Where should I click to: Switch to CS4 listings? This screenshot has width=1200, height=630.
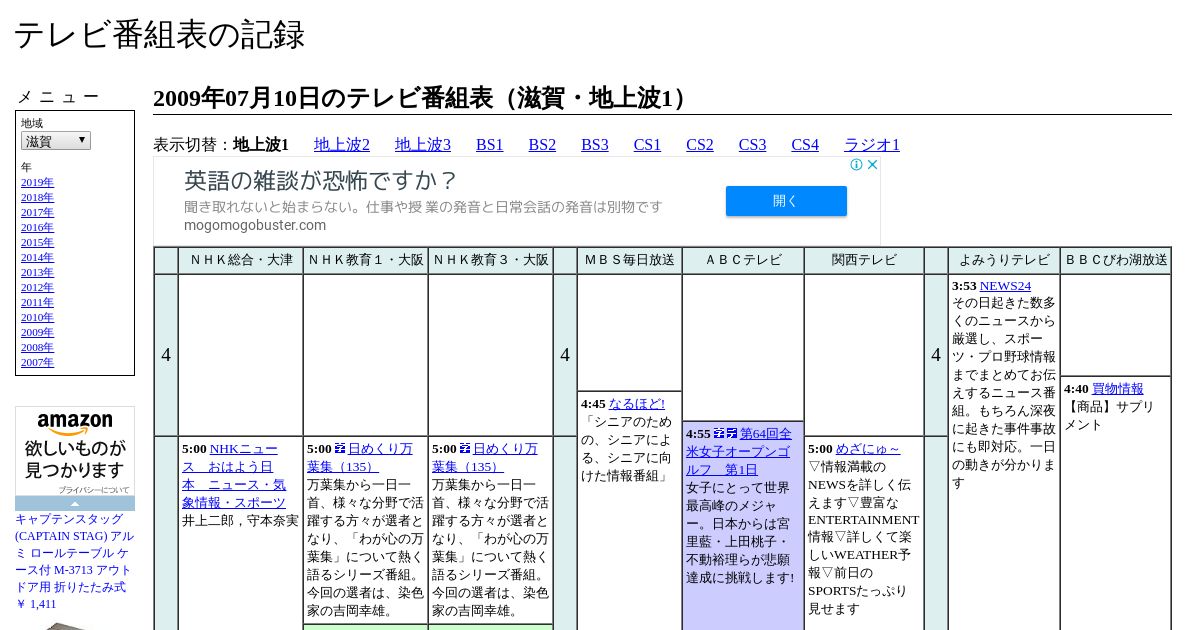(805, 145)
